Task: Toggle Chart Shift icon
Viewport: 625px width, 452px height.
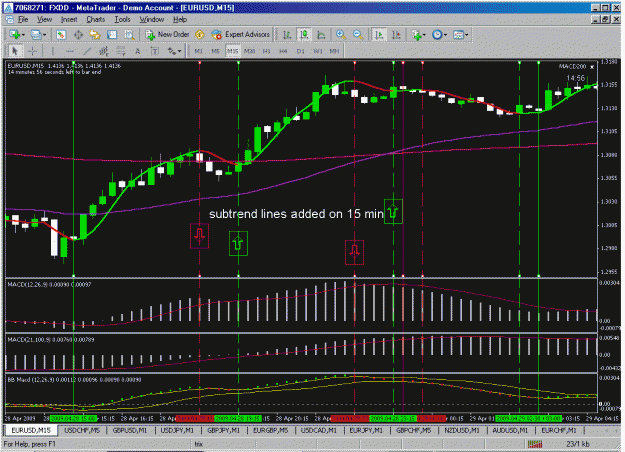Action: [396, 35]
